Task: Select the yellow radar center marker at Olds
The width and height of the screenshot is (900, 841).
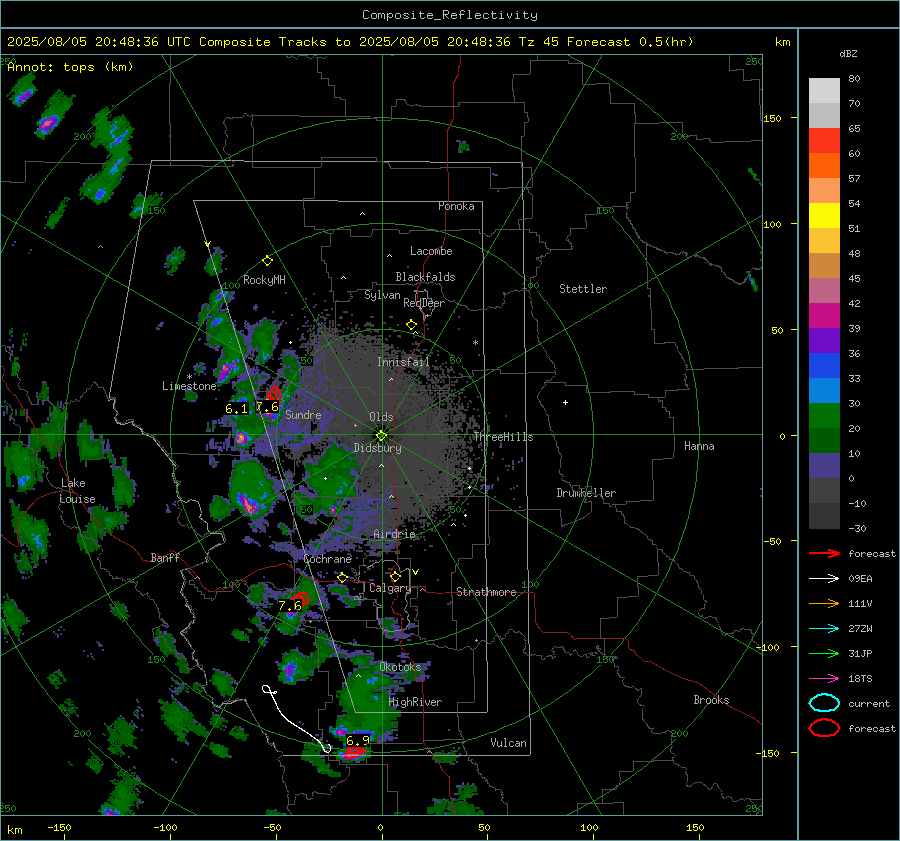Action: click(381, 435)
